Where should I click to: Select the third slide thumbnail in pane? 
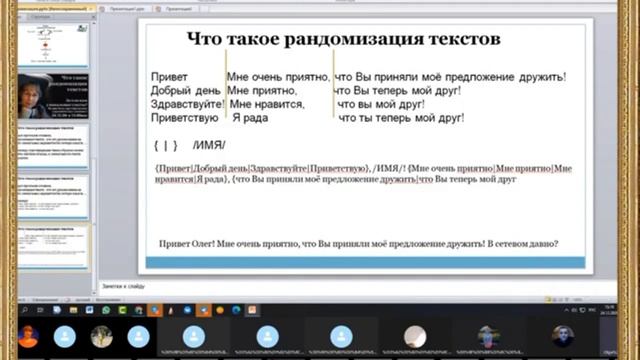[x=53, y=146]
